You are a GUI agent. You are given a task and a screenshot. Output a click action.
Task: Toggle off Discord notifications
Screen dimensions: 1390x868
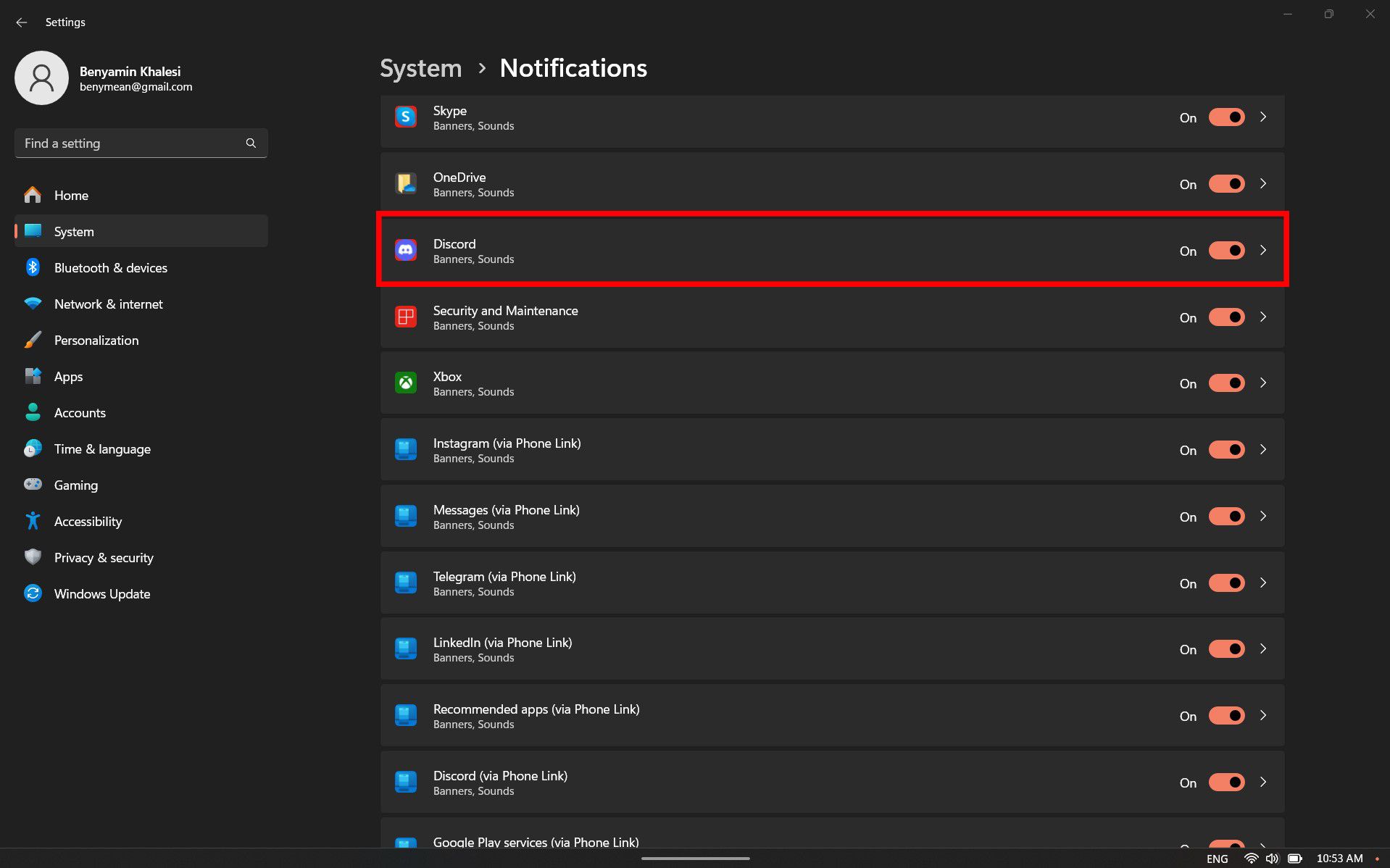1225,250
